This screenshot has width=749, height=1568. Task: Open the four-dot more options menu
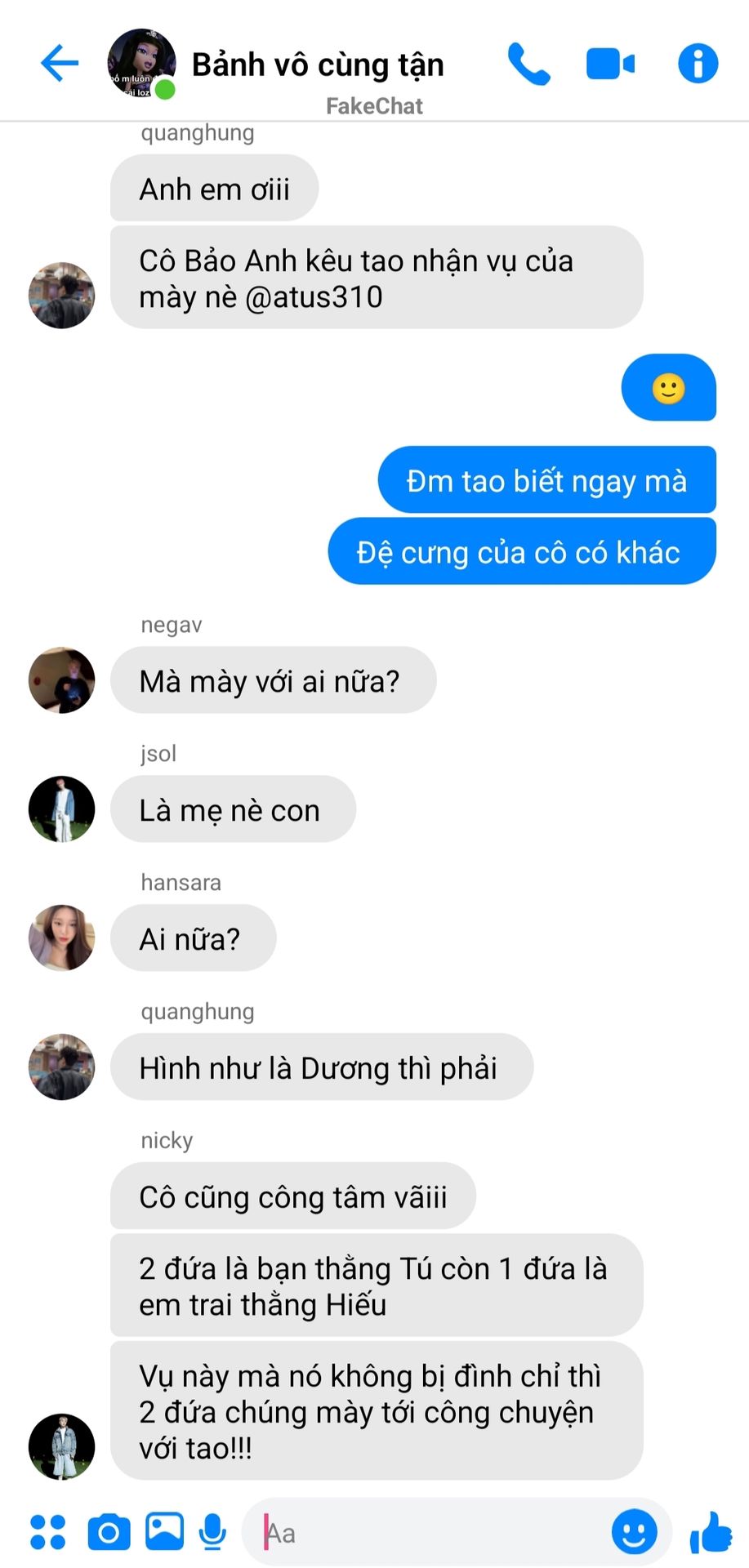(x=47, y=1532)
